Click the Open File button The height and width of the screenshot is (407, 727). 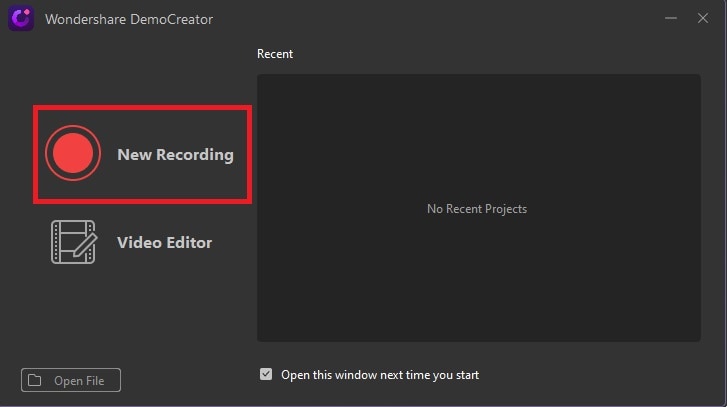coord(71,380)
